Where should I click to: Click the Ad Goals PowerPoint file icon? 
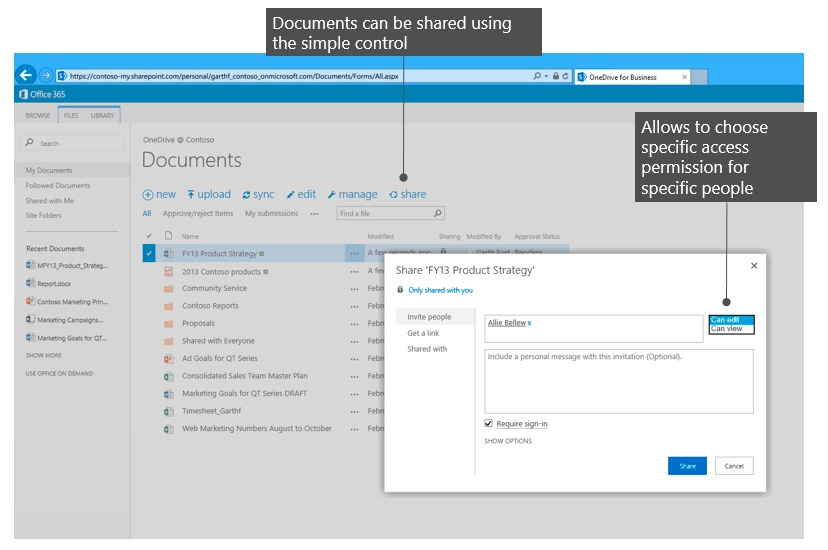pos(168,359)
